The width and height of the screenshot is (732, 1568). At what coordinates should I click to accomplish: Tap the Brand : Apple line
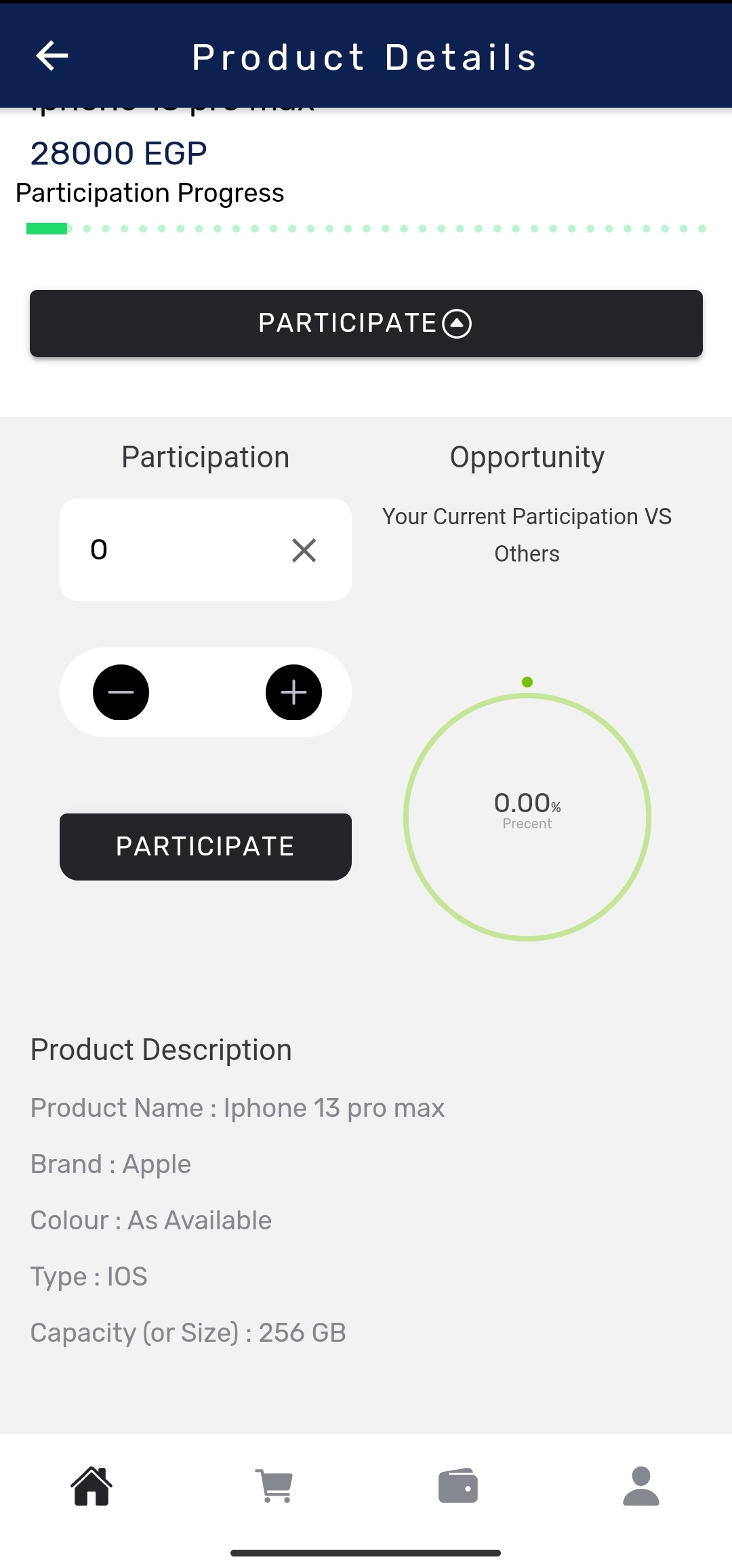(111, 1164)
